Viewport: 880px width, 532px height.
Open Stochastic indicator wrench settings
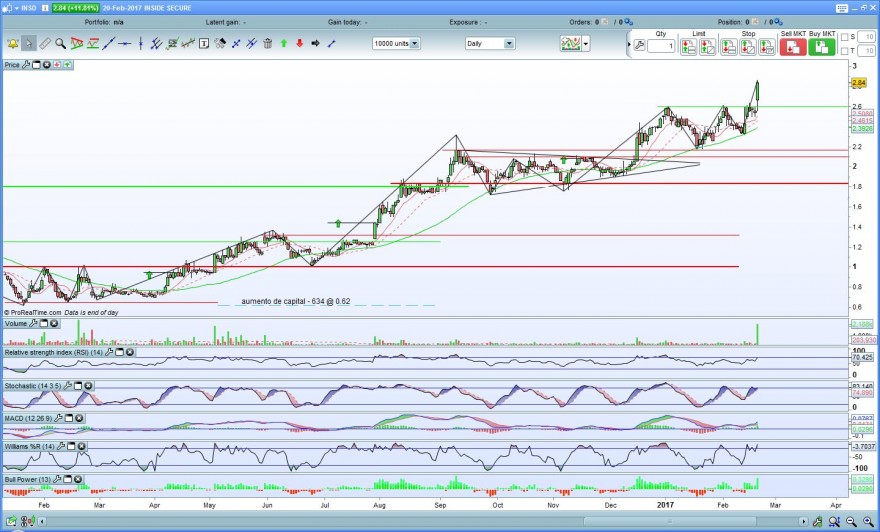point(67,386)
